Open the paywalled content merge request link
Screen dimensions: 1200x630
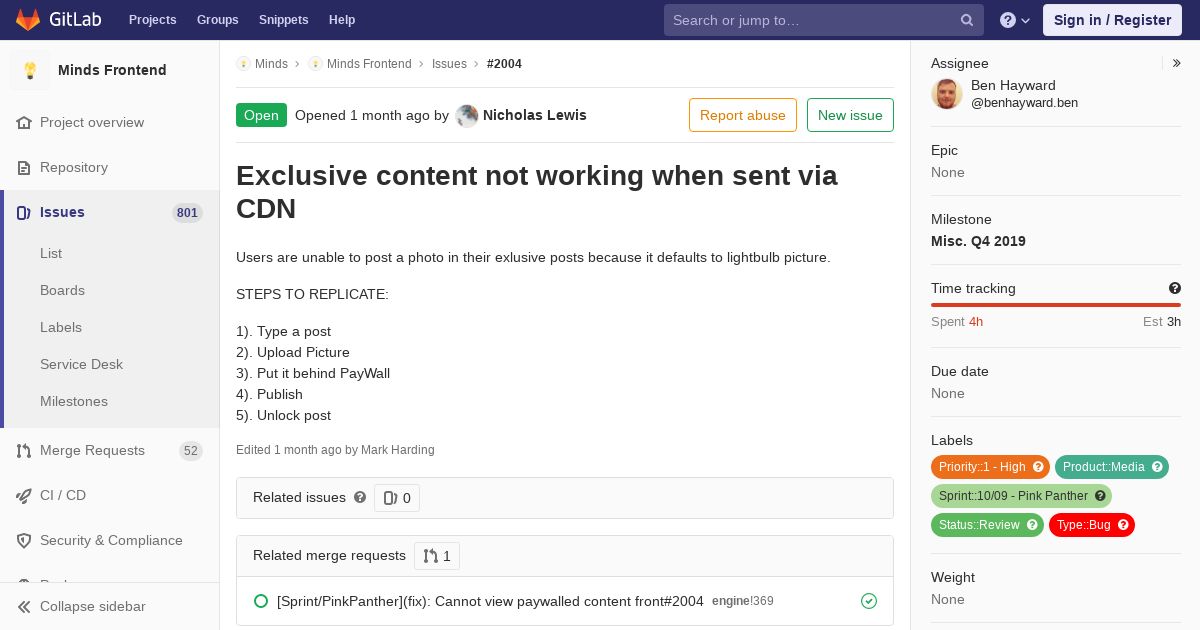coord(490,601)
